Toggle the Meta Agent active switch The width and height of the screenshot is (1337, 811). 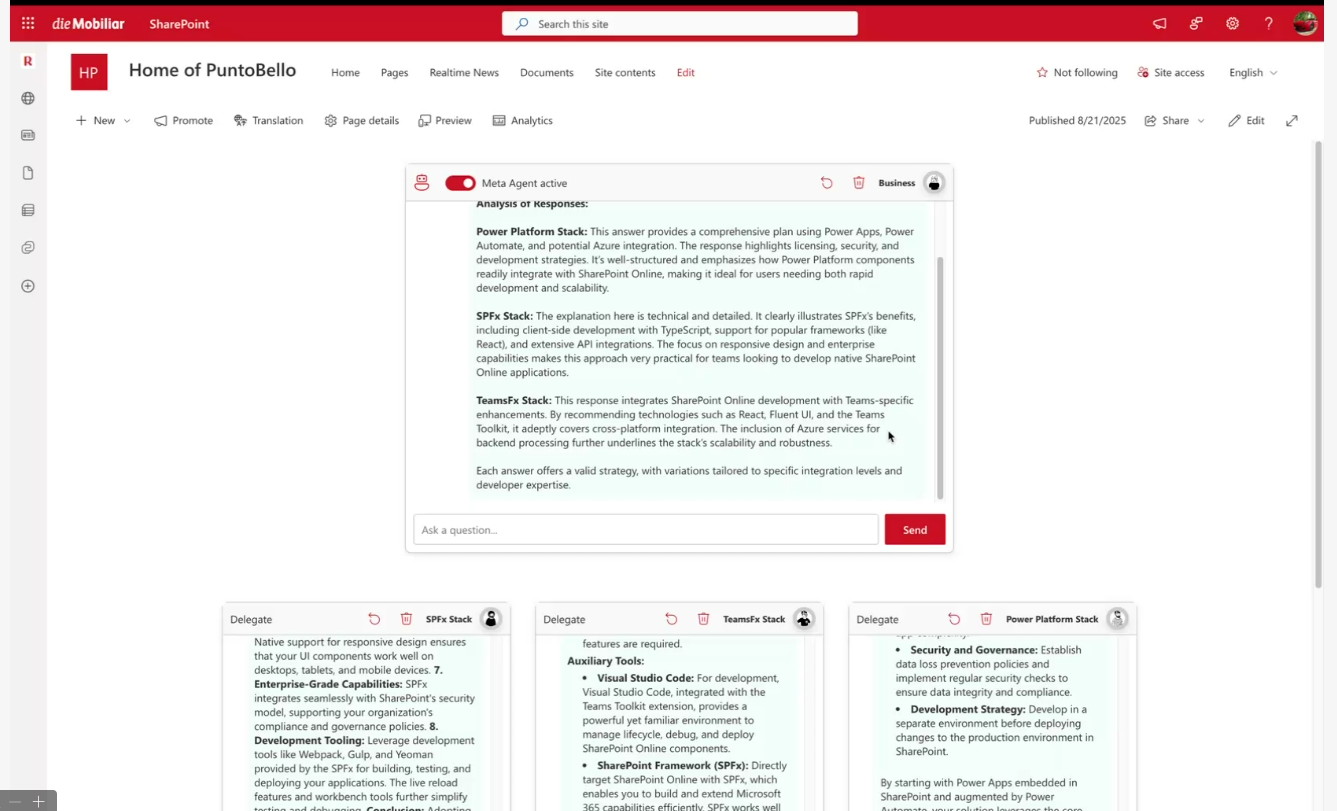pyautogui.click(x=460, y=183)
